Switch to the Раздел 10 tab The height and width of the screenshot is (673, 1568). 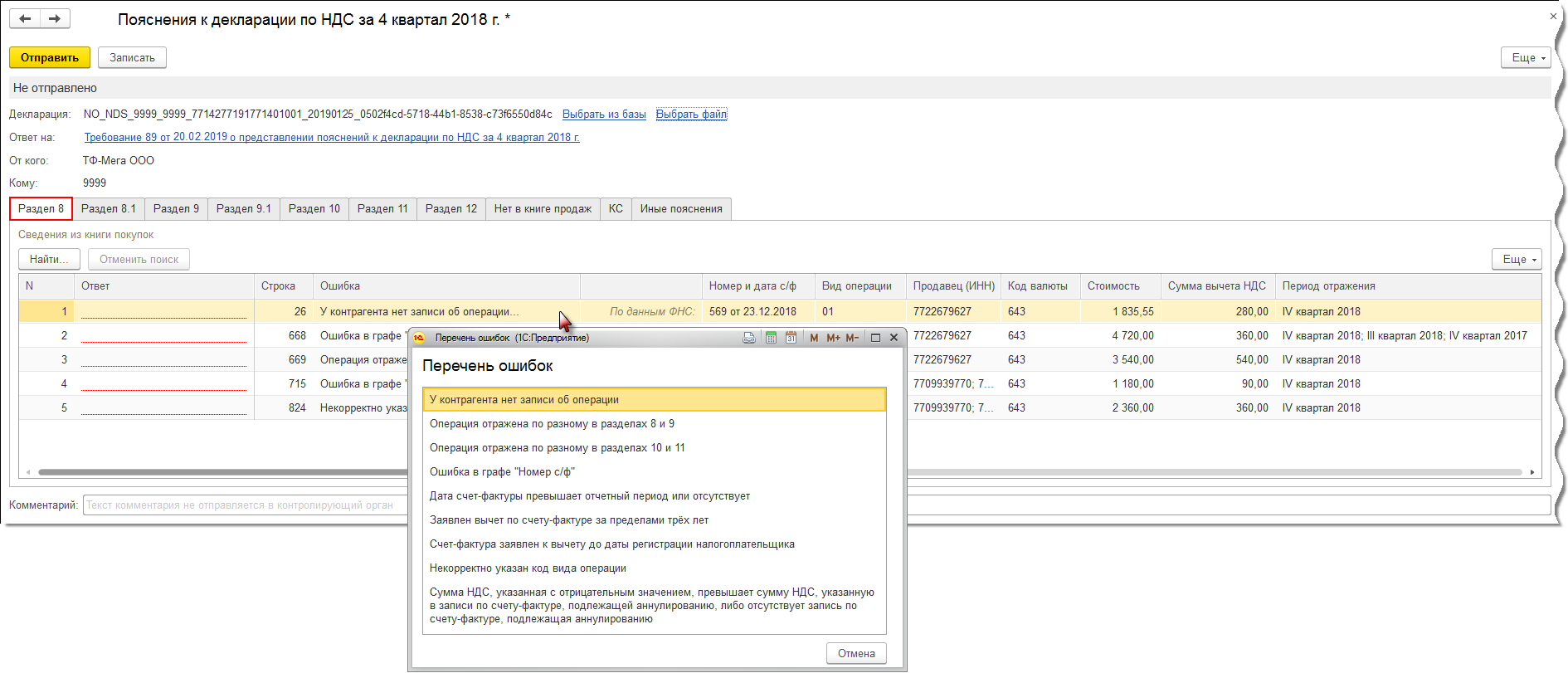tap(314, 208)
